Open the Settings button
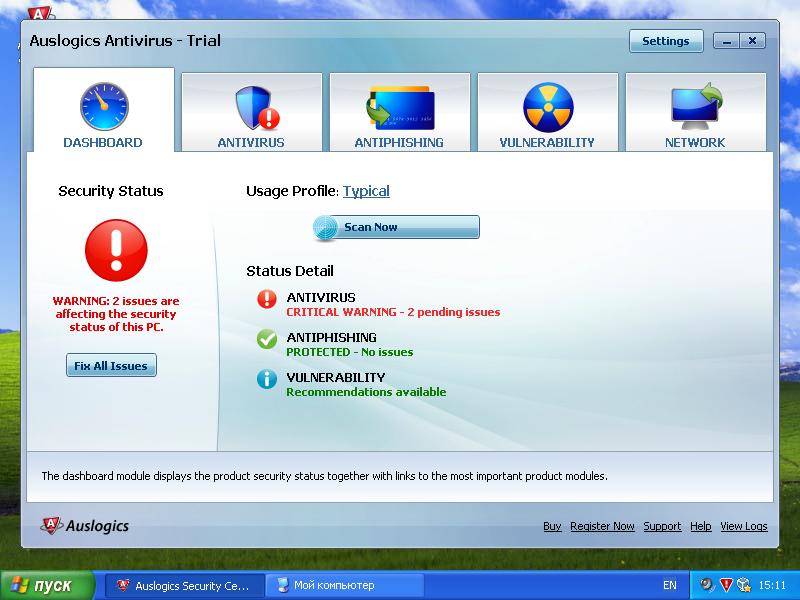Image resolution: width=800 pixels, height=600 pixels. pos(666,41)
